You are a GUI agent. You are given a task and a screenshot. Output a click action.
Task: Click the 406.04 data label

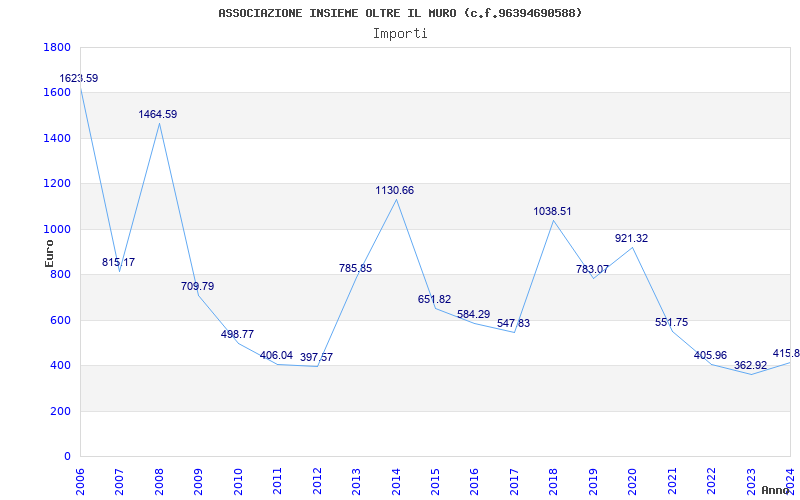point(277,355)
